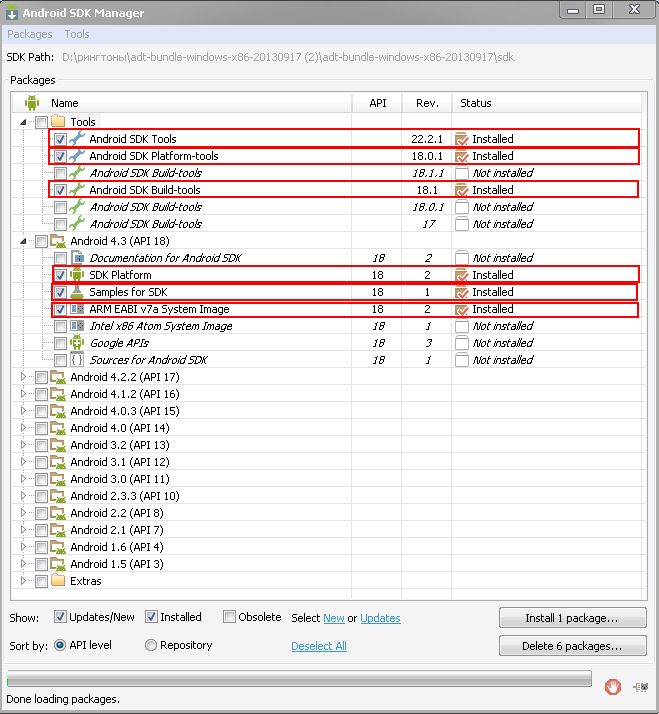Click the Rev. column header
Screen dimensions: 659x714
(427, 103)
